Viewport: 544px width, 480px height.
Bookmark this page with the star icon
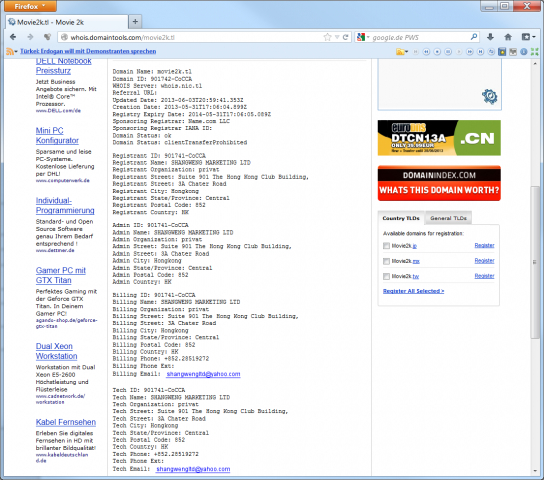click(x=327, y=37)
